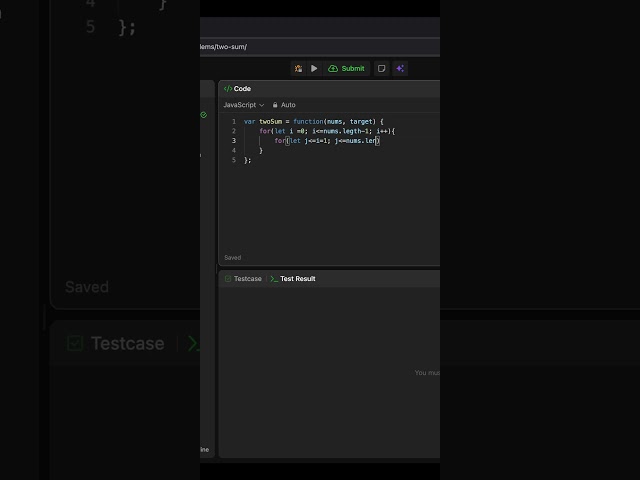Viewport: 640px width, 480px height.
Task: Click the final "};" on line 5
Action: tap(247, 160)
